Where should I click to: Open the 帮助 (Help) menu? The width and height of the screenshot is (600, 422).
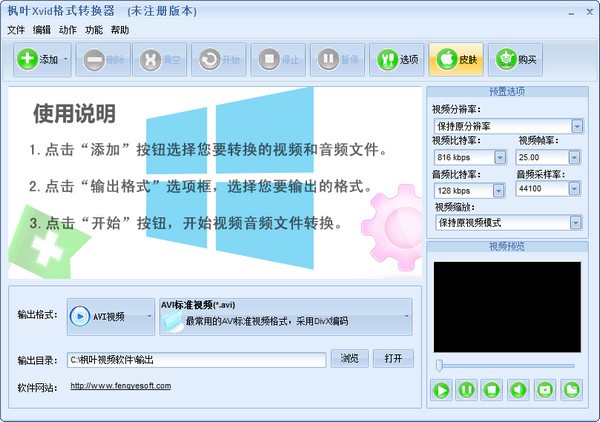120,30
